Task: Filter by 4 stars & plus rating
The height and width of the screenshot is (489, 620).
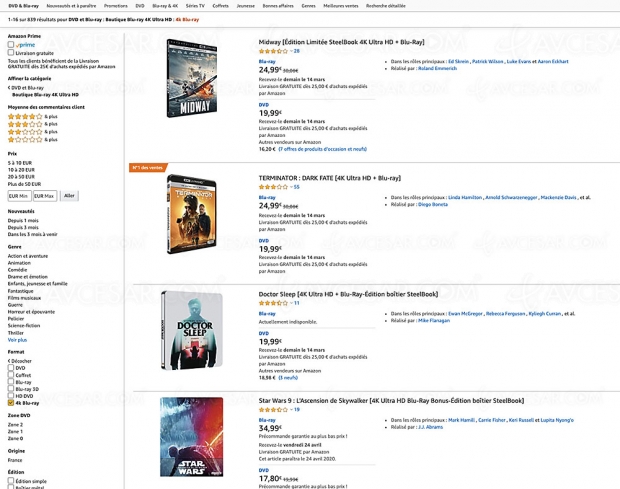Action: pyautogui.click(x=32, y=117)
